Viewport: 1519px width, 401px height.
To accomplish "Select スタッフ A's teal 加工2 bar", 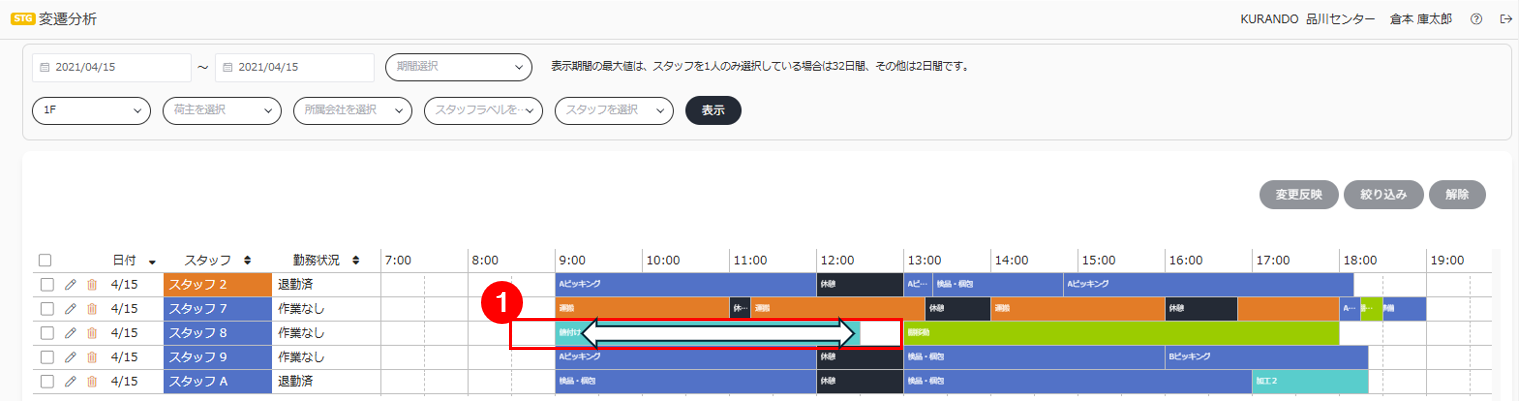I will pyautogui.click(x=1310, y=381).
